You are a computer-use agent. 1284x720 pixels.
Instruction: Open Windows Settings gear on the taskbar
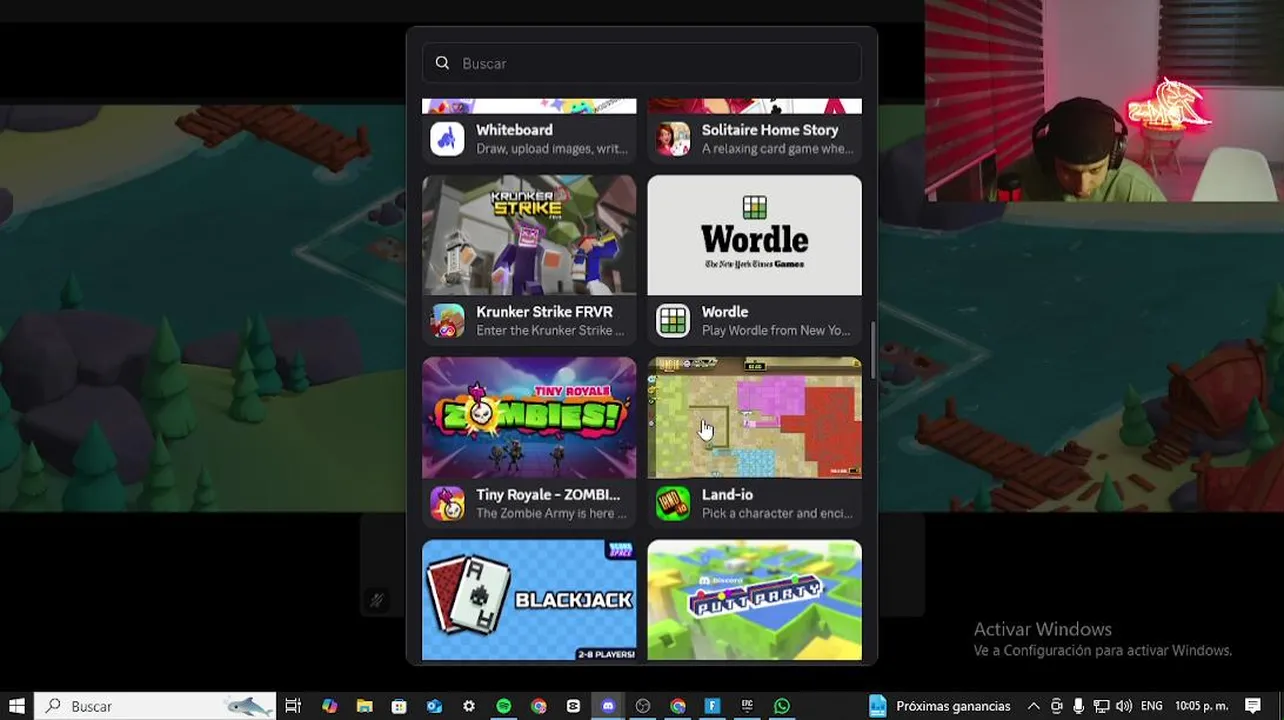click(x=469, y=706)
